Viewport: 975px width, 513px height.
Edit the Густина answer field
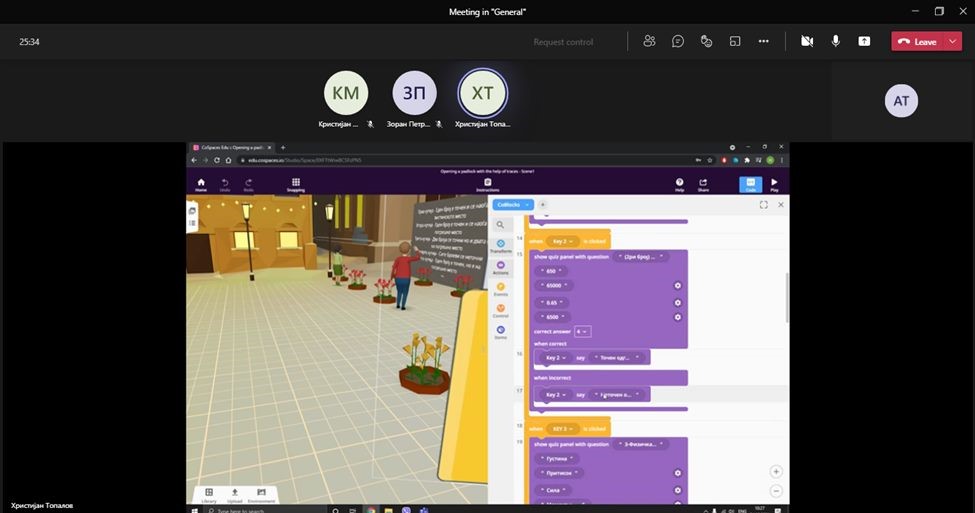coord(557,458)
